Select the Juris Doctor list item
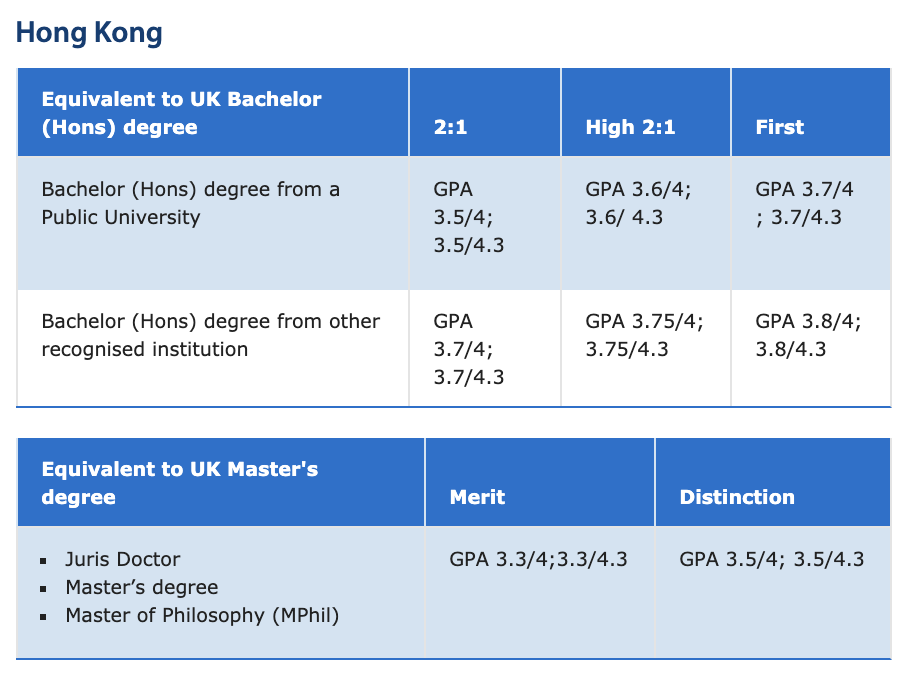 coord(123,559)
